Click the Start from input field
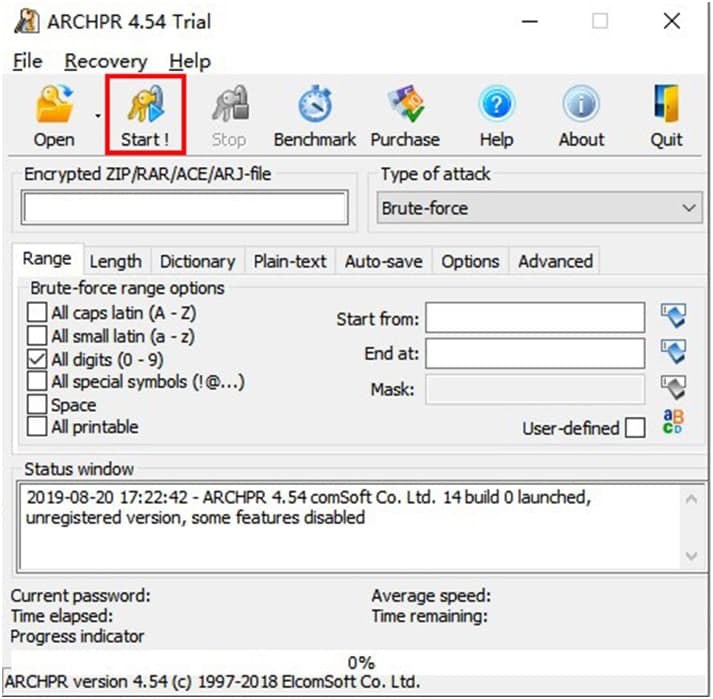The height and width of the screenshot is (699, 713). click(x=535, y=317)
